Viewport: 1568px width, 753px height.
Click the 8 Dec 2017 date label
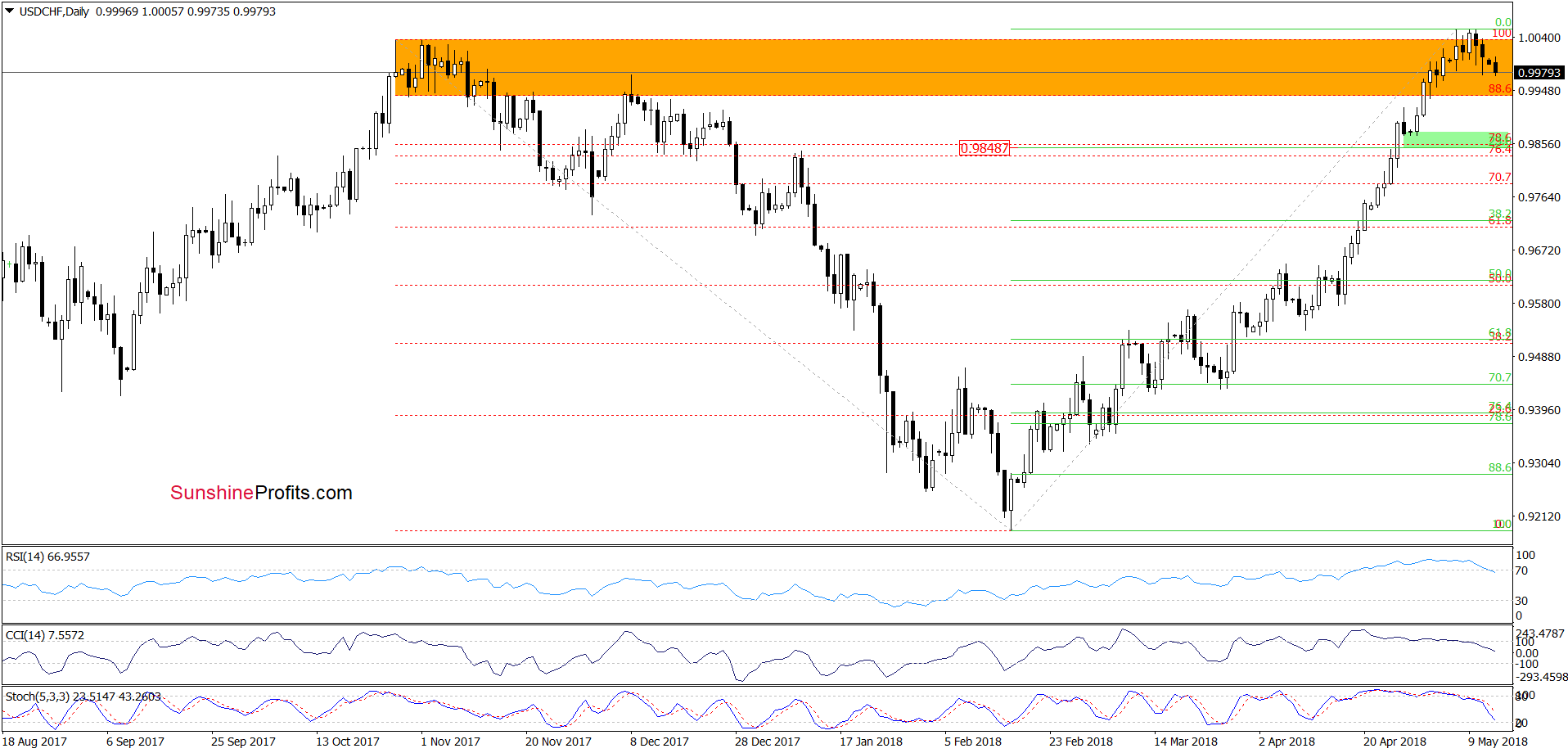click(x=660, y=742)
